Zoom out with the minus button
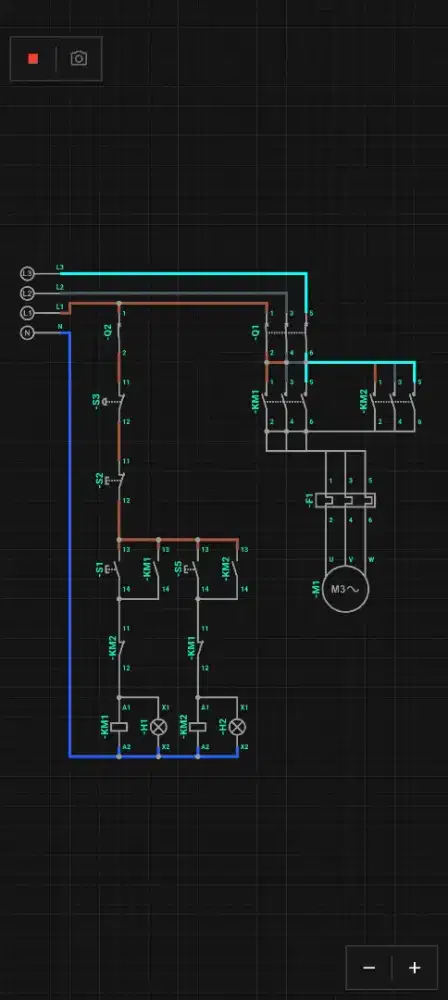448x1000 pixels. click(x=369, y=967)
